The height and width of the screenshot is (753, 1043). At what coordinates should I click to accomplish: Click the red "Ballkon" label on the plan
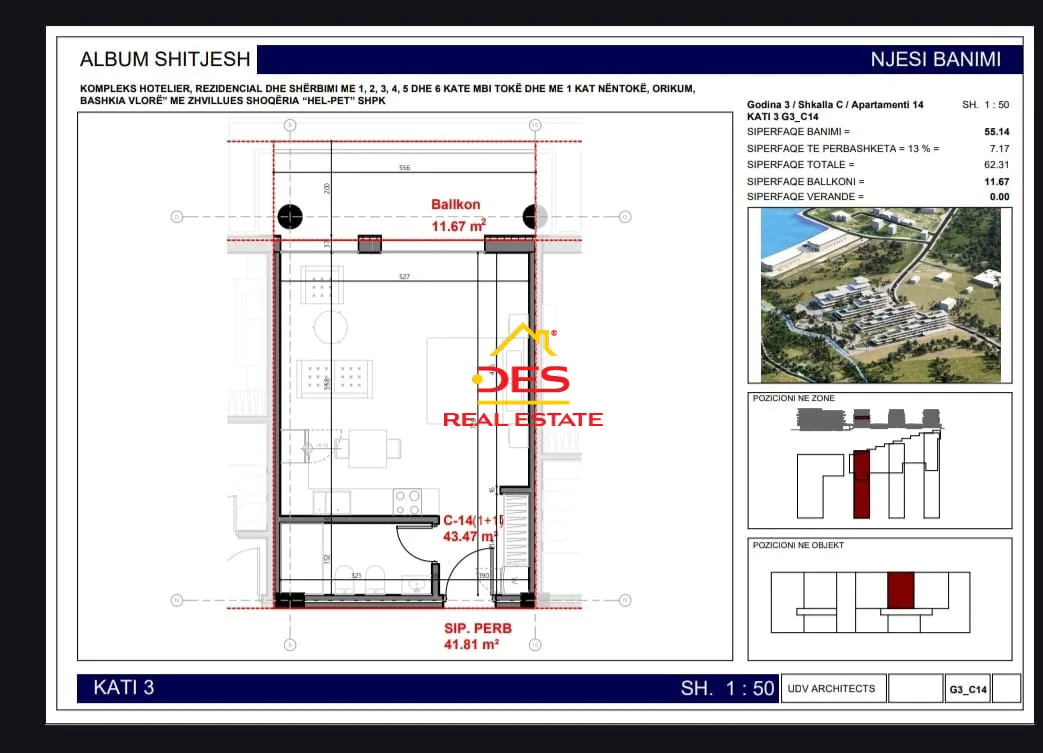click(456, 204)
